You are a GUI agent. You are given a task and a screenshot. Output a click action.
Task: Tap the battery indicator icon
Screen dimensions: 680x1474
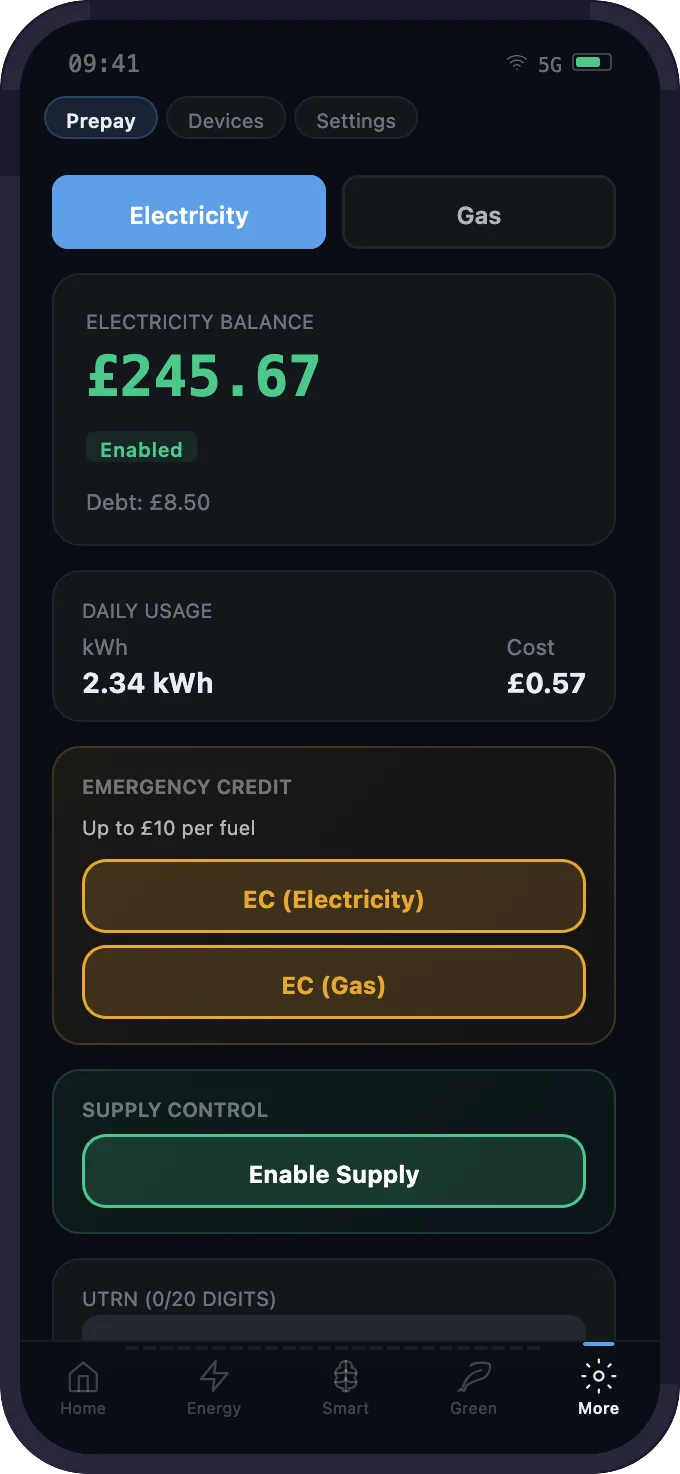click(591, 63)
